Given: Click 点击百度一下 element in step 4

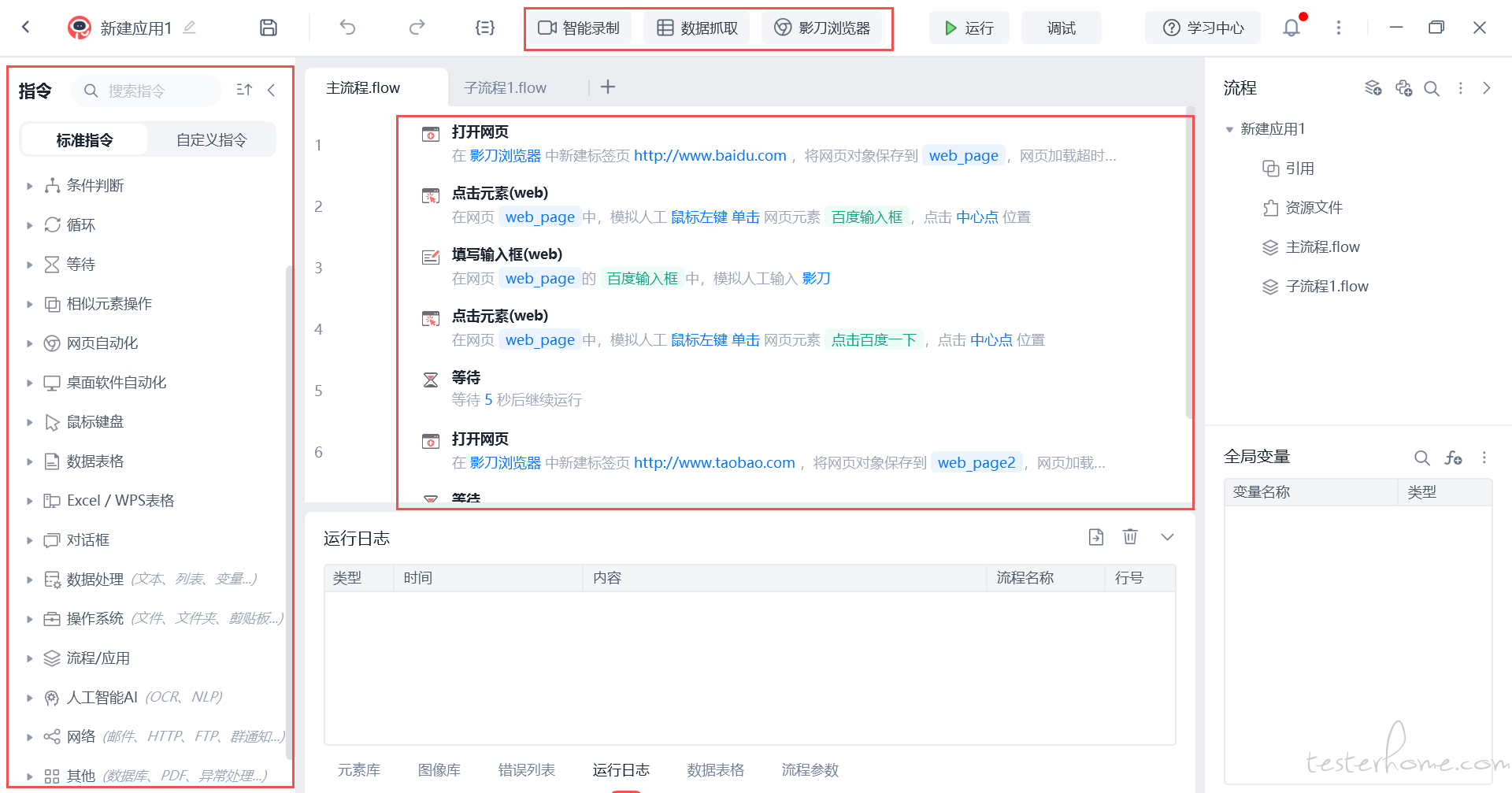Looking at the screenshot, I should pos(874,340).
